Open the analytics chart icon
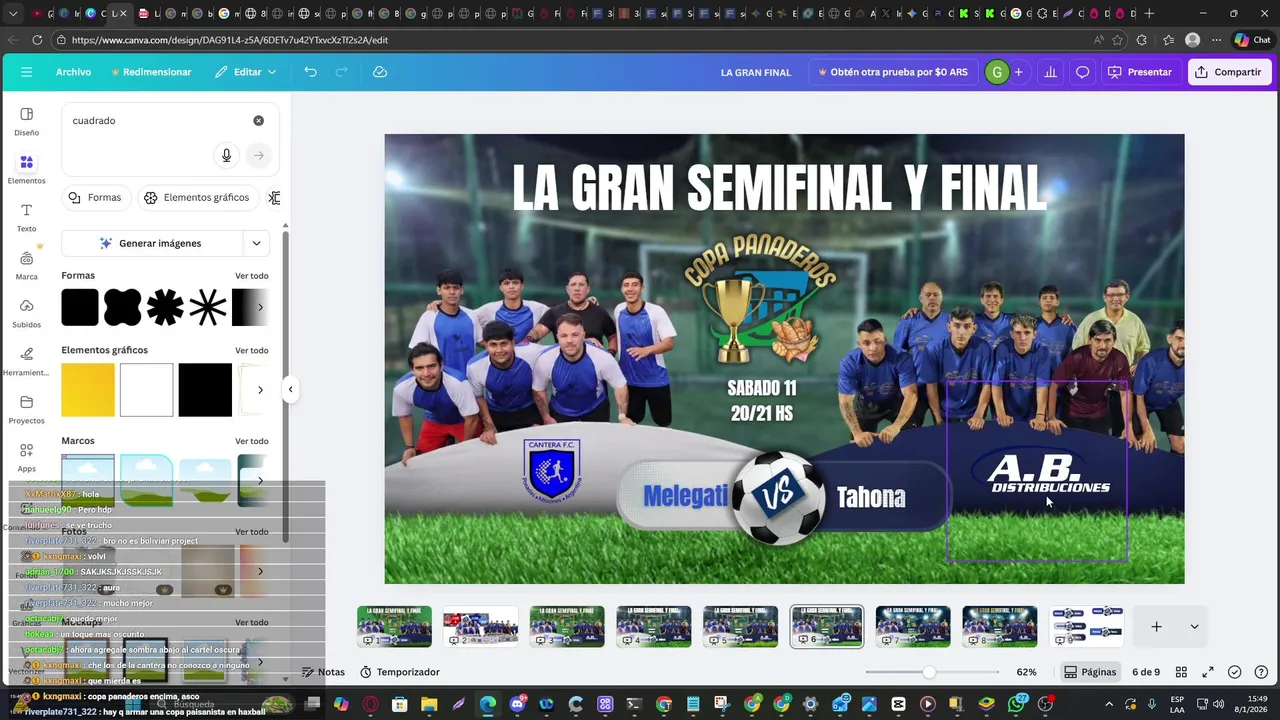This screenshot has width=1280, height=720. tap(1051, 72)
